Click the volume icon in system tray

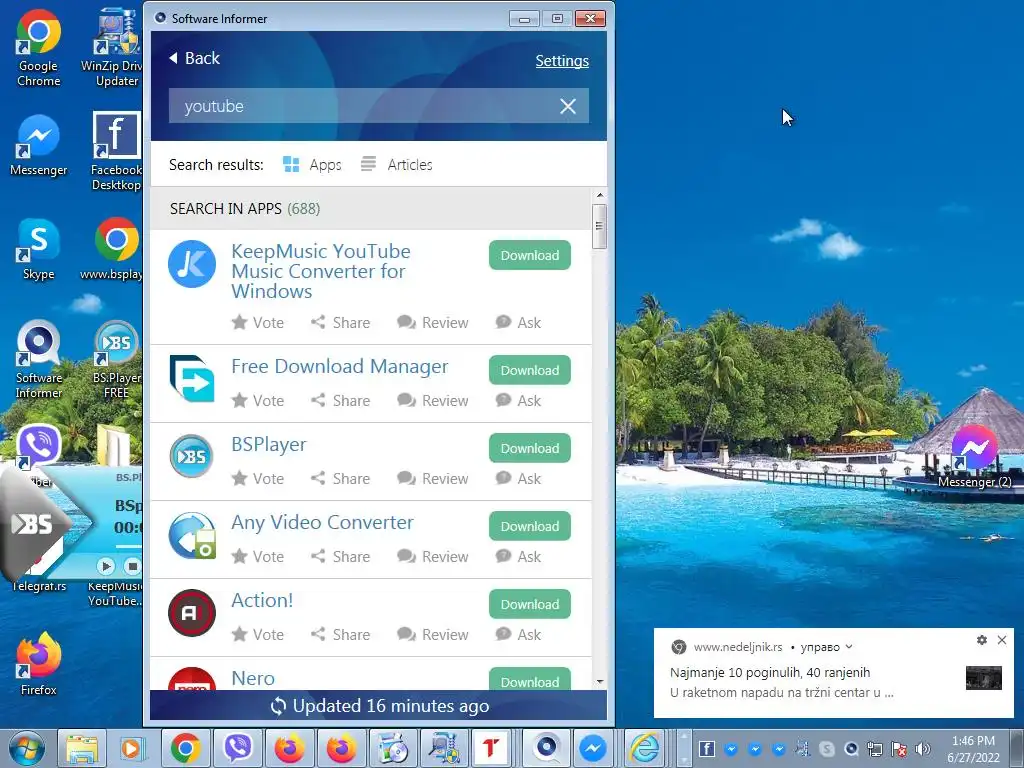(923, 748)
